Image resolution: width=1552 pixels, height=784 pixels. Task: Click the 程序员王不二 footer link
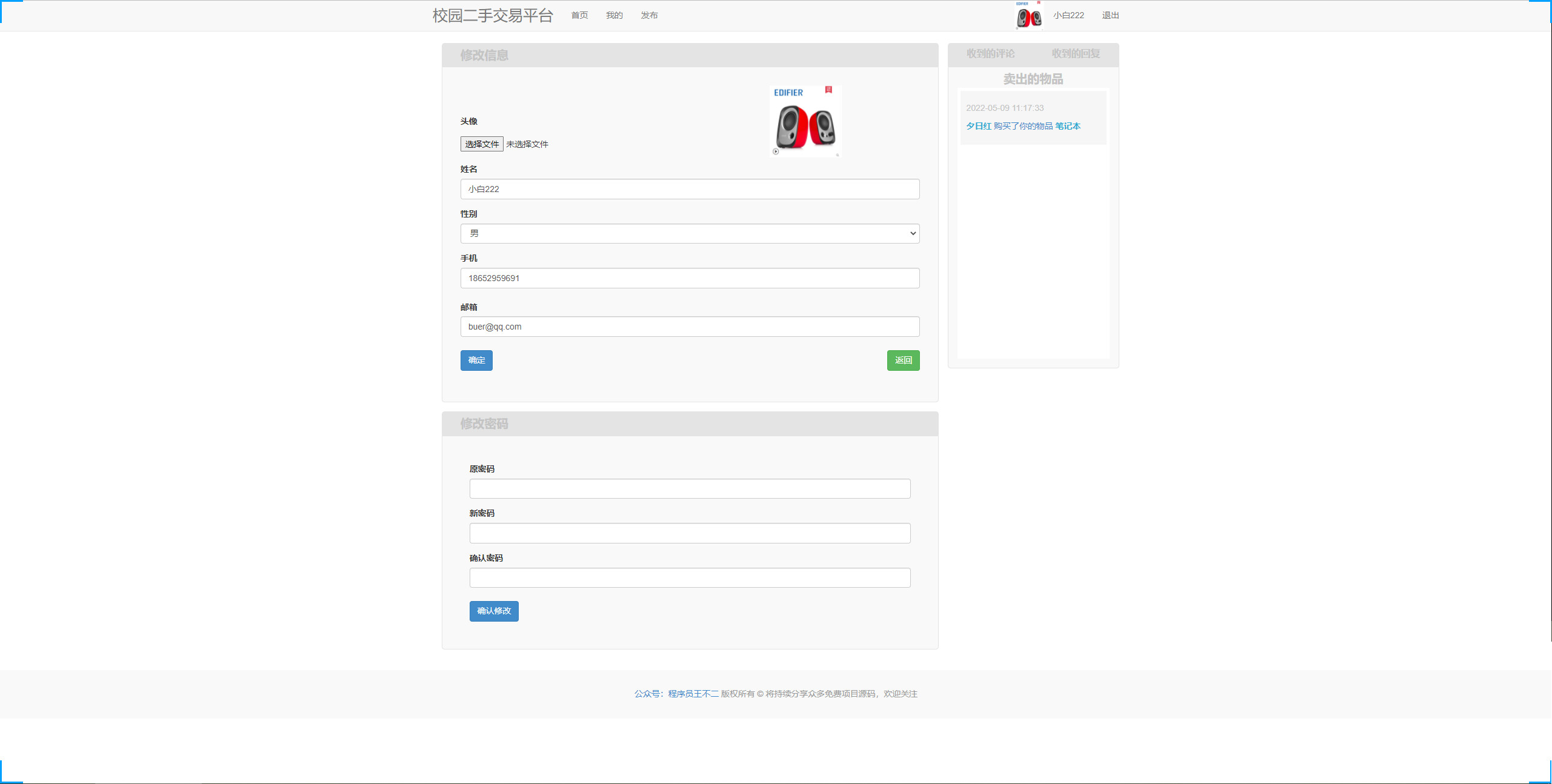click(x=691, y=693)
